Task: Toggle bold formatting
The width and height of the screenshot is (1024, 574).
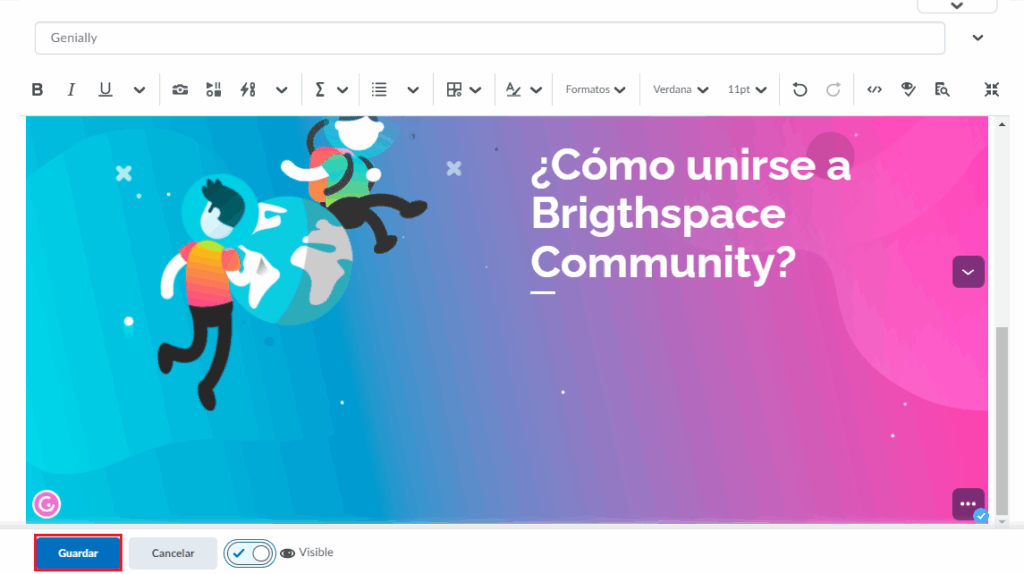Action: point(37,90)
